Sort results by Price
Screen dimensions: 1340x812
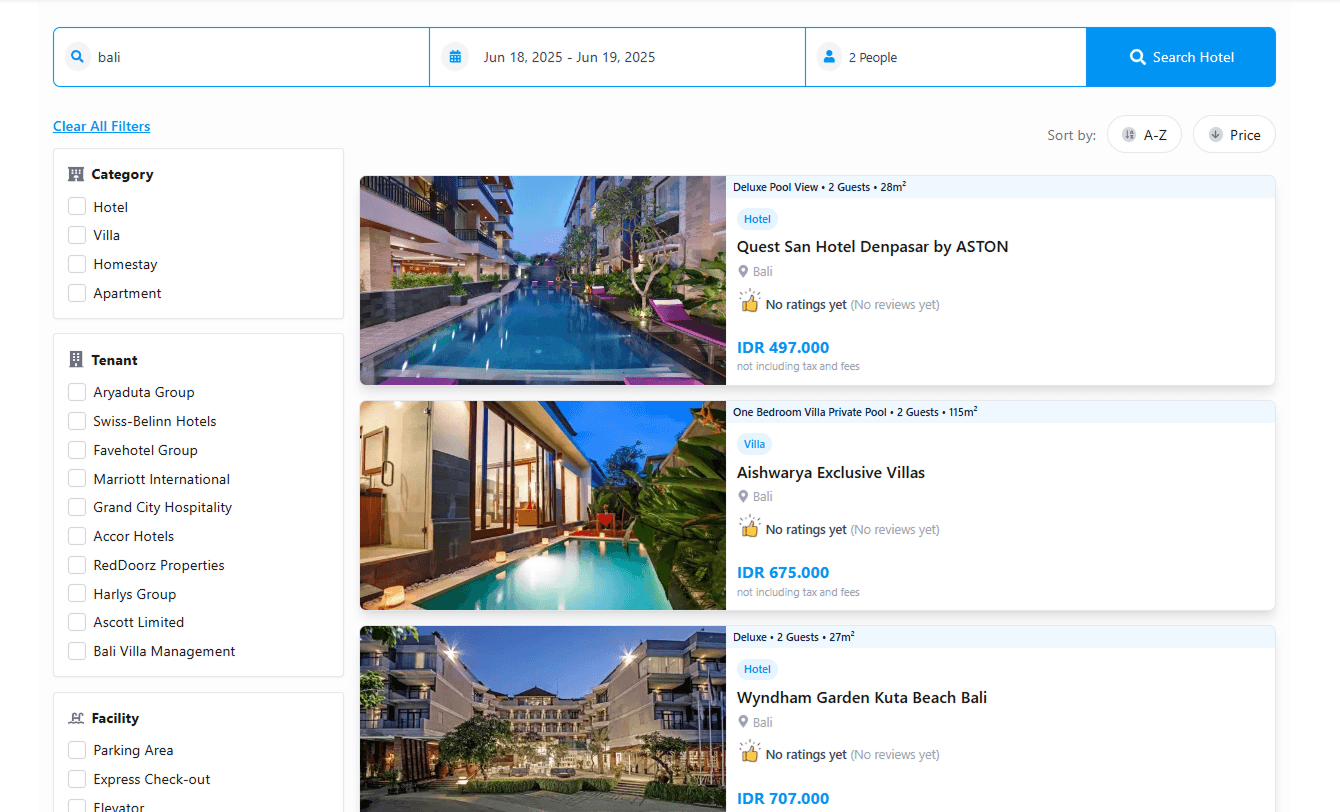click(1234, 135)
